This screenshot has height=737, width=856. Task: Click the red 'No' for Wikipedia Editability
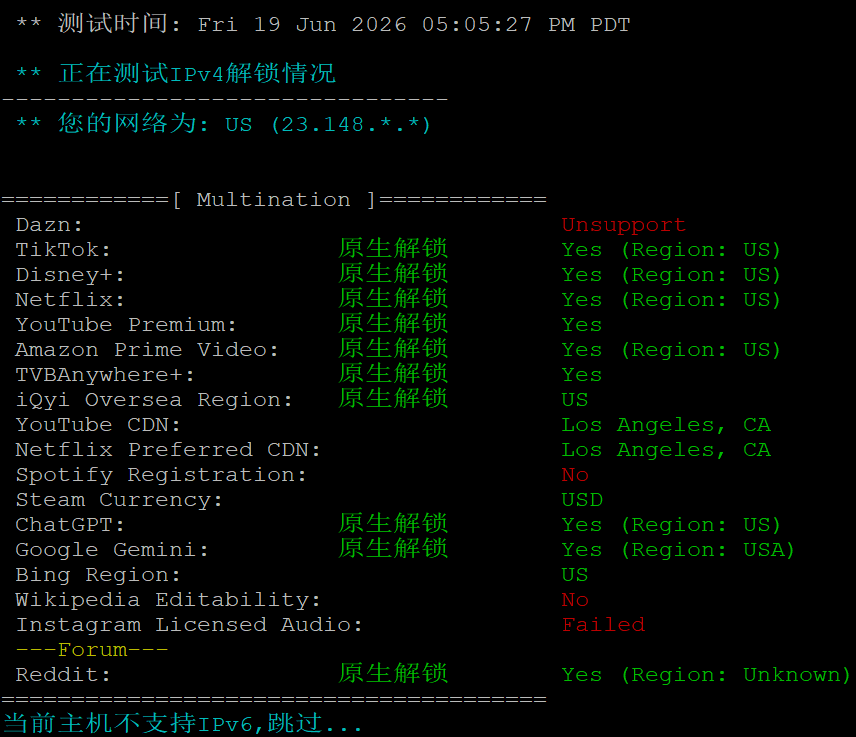point(575,600)
